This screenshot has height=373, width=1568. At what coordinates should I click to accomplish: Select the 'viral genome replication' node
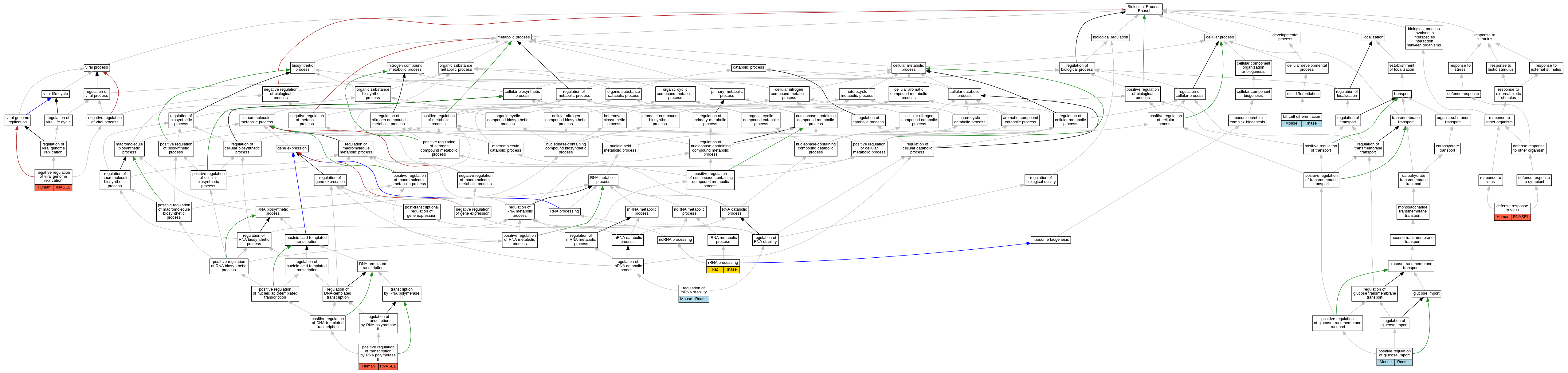[x=18, y=120]
